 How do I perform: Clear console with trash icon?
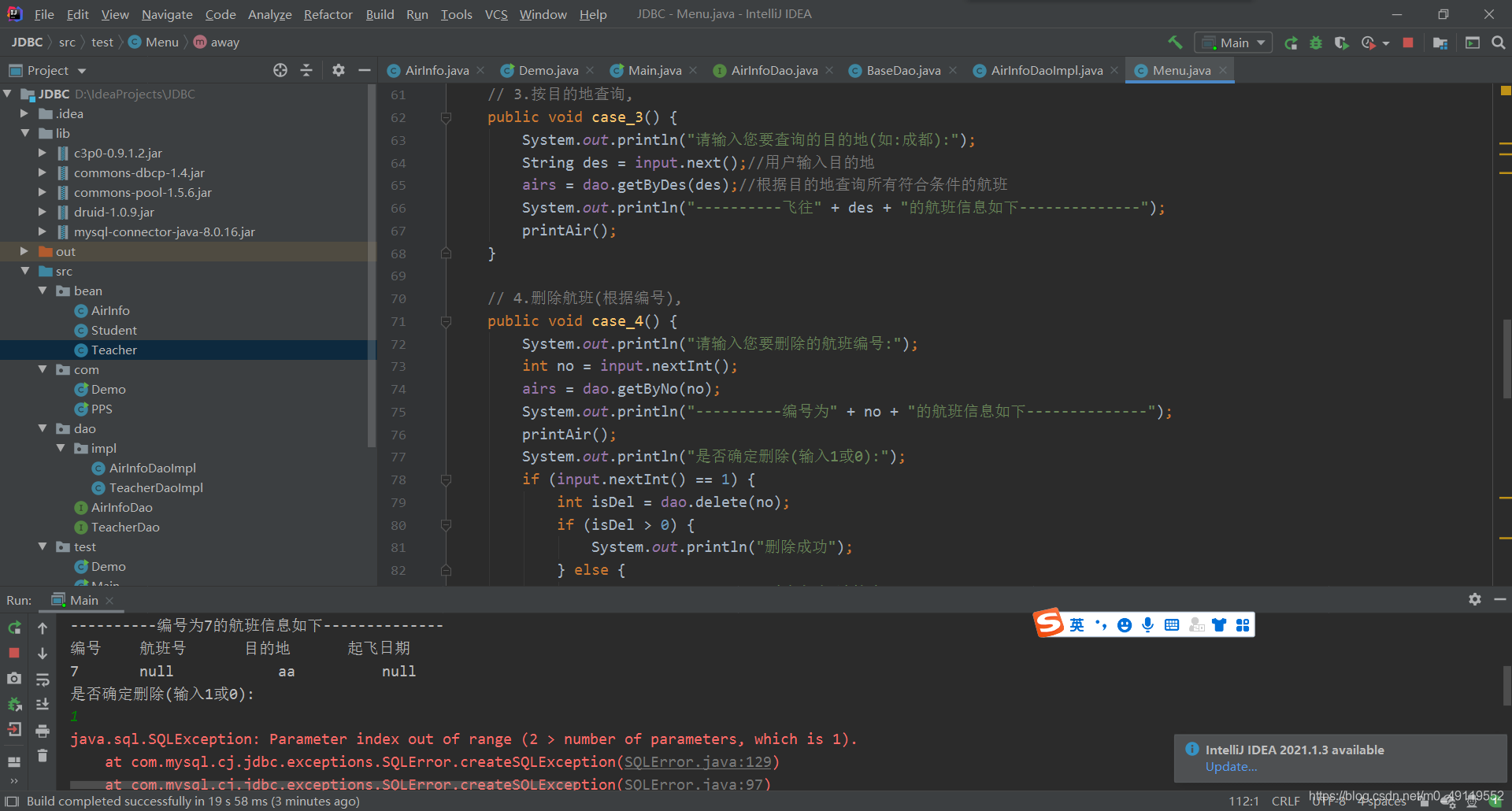[x=43, y=755]
